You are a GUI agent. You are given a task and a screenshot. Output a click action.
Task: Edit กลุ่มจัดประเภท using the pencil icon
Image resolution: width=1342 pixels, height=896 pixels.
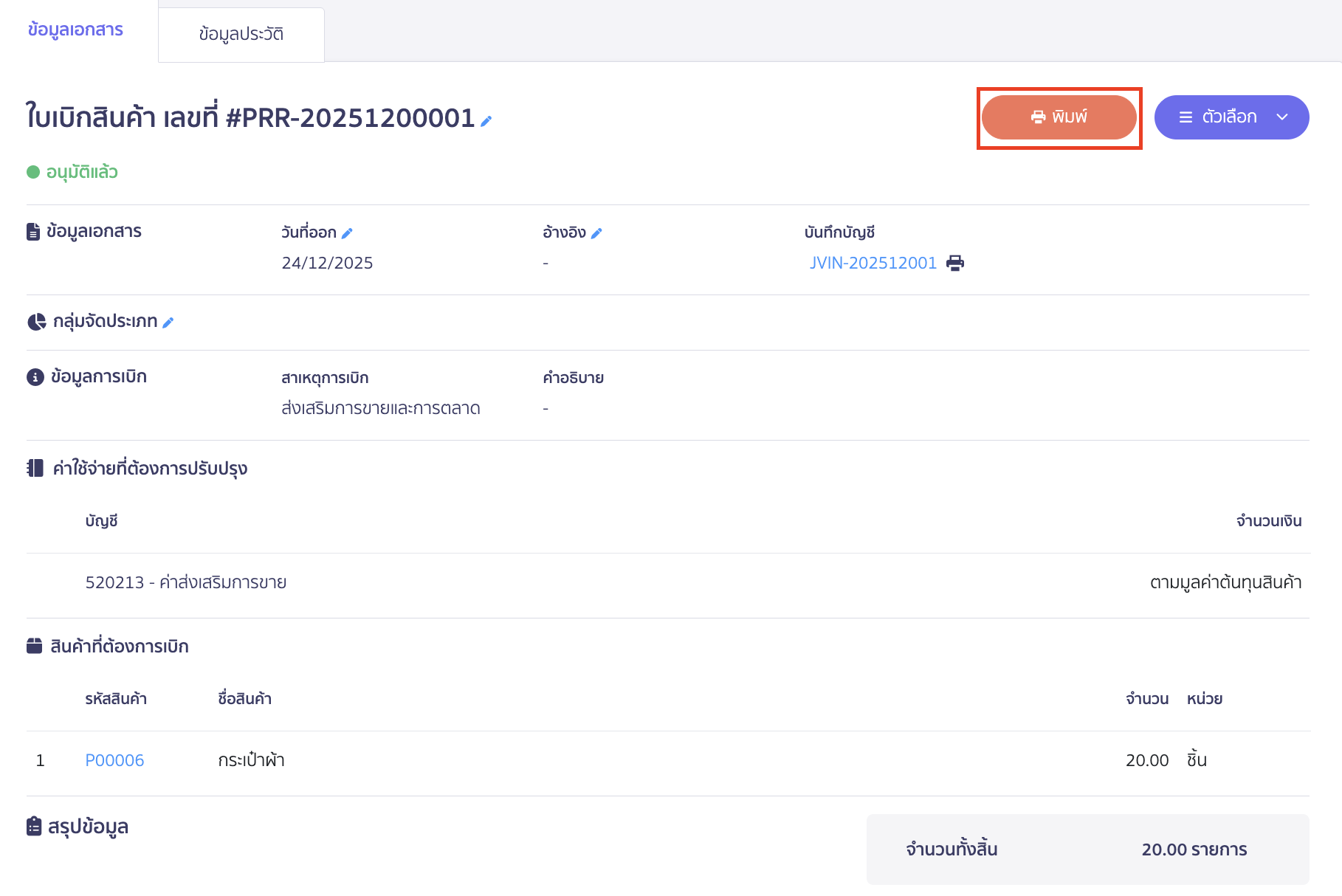[x=168, y=323]
